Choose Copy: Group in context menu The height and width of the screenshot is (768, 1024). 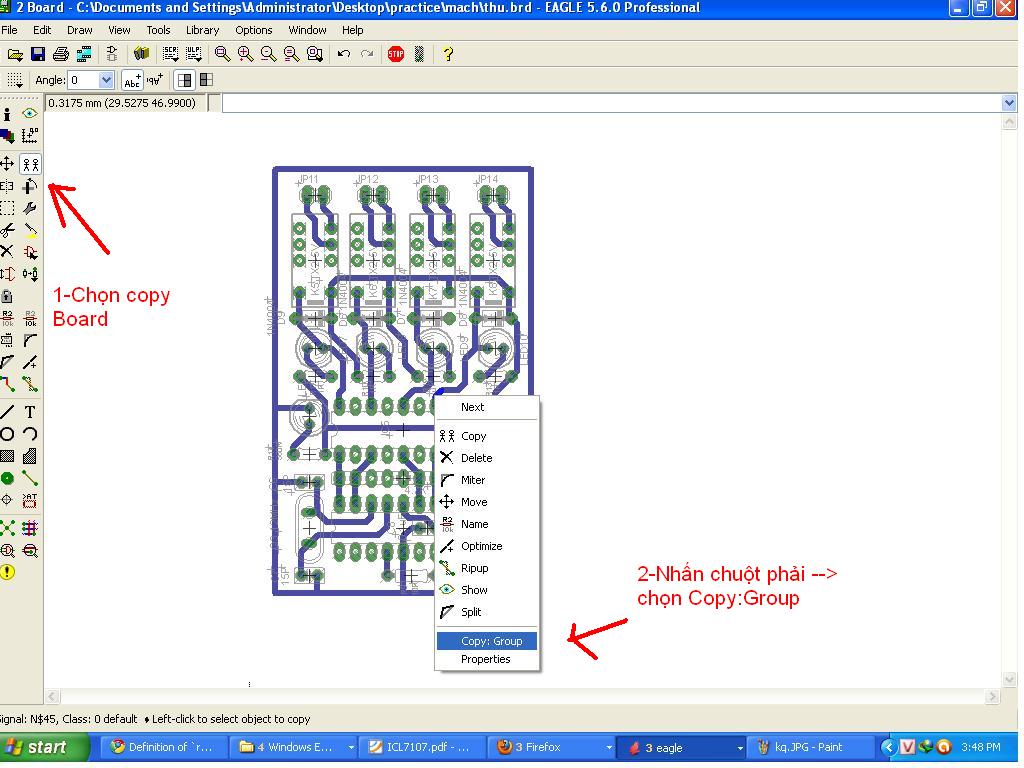tap(487, 641)
